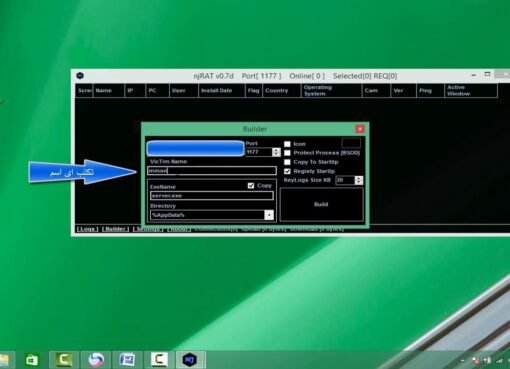Click the VicTim Name input field
The height and width of the screenshot is (369, 510).
(212, 171)
